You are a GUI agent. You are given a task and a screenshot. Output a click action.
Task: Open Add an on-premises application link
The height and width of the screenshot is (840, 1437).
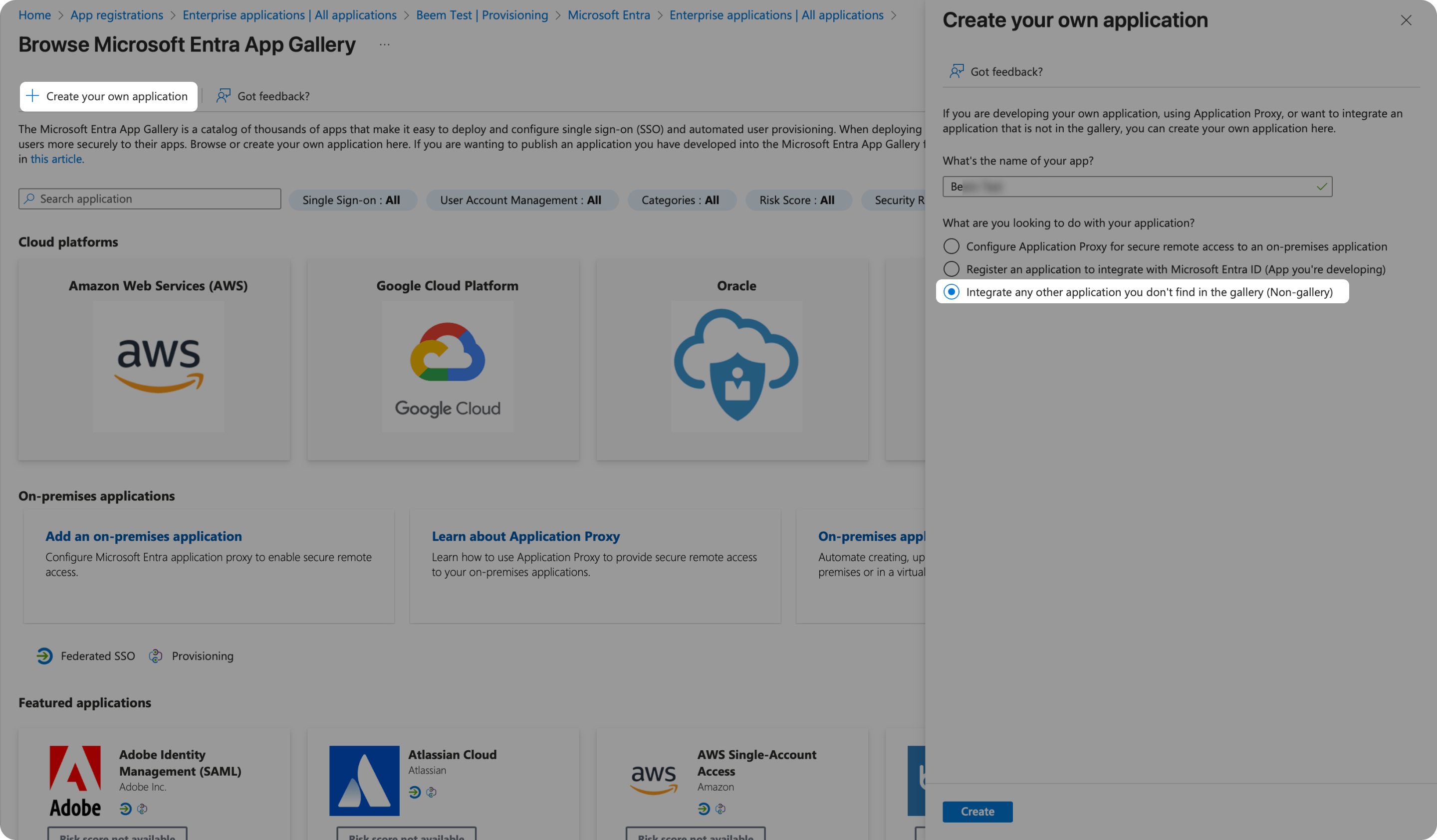144,536
